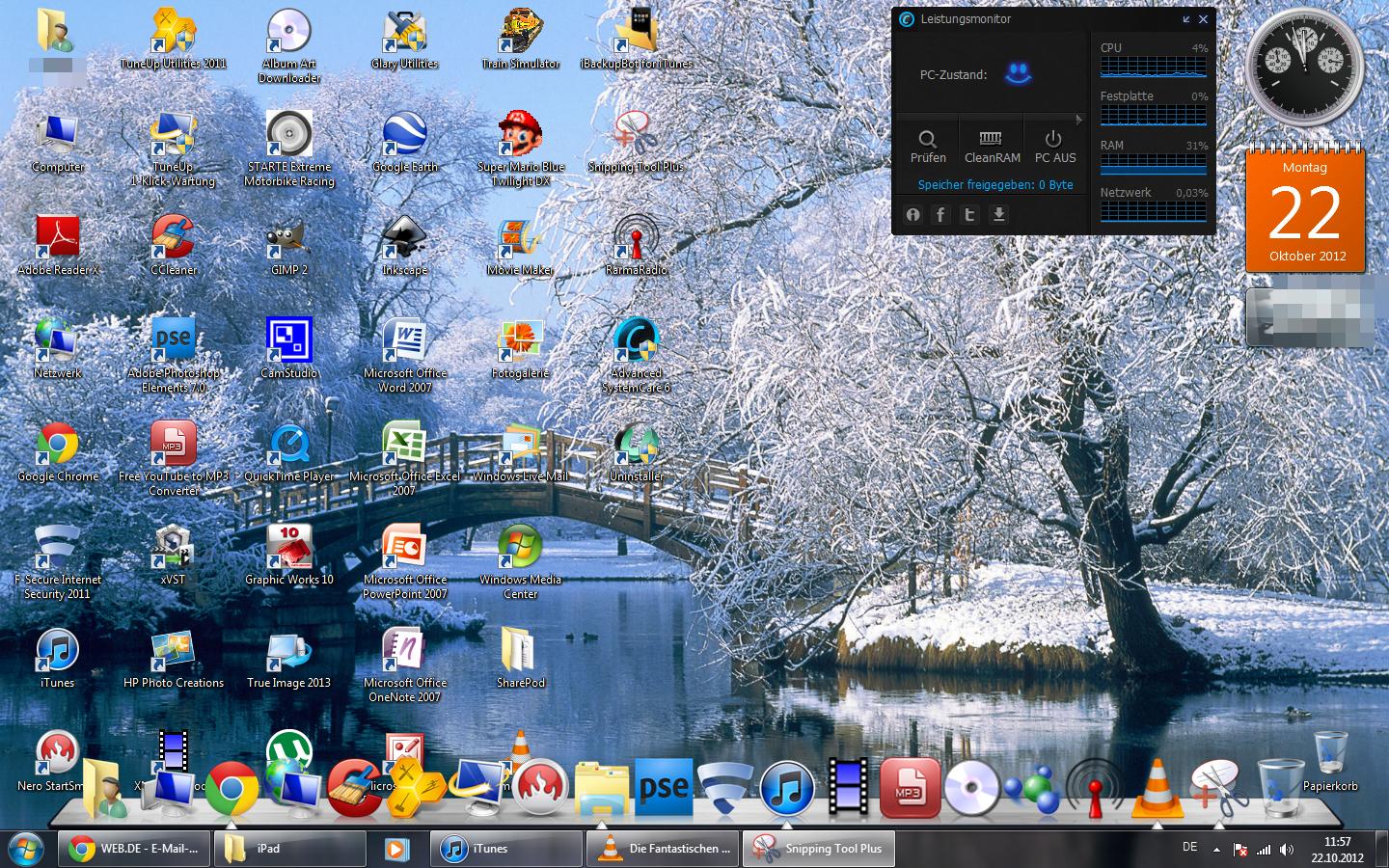Open the SharePod folder icon
The width and height of the screenshot is (1389, 868).
(x=521, y=659)
